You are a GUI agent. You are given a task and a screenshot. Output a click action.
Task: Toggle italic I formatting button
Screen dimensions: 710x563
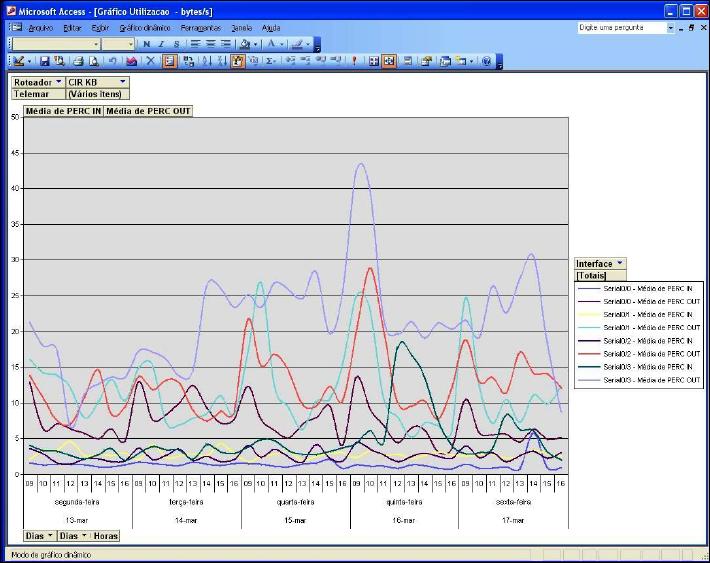(x=161, y=44)
